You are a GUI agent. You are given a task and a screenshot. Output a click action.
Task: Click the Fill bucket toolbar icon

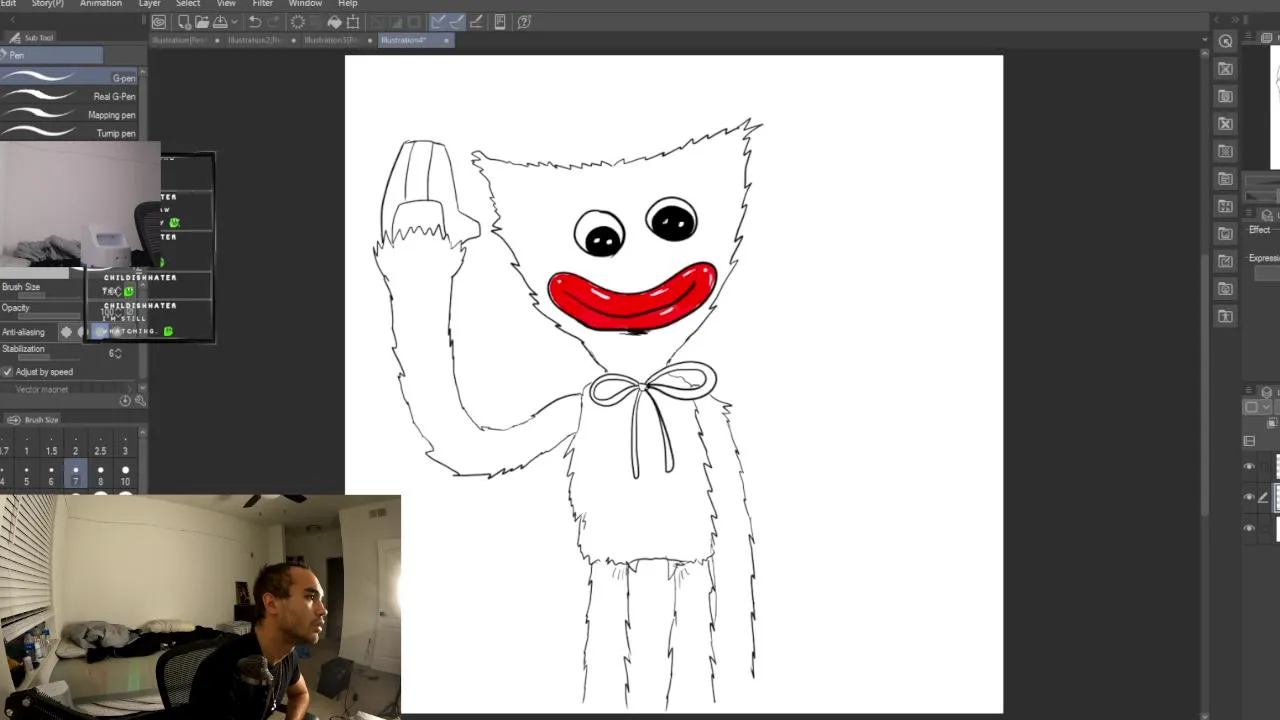[334, 22]
